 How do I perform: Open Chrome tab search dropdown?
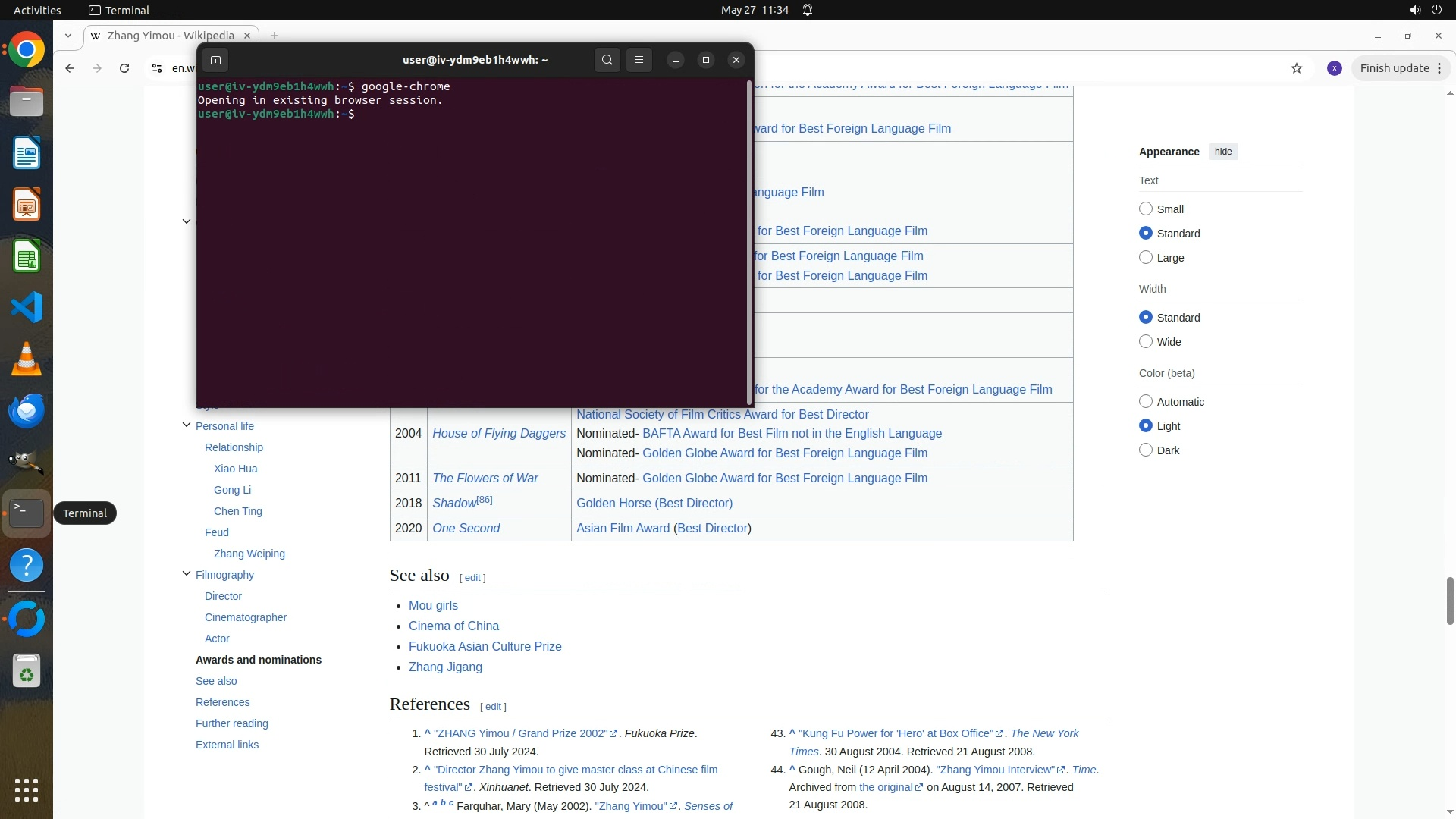(x=68, y=36)
